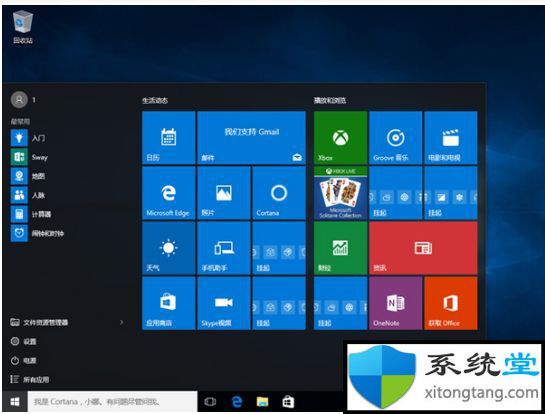Open the Microsoft Solitaire Collection tile
The height and width of the screenshot is (414, 545).
coord(340,193)
